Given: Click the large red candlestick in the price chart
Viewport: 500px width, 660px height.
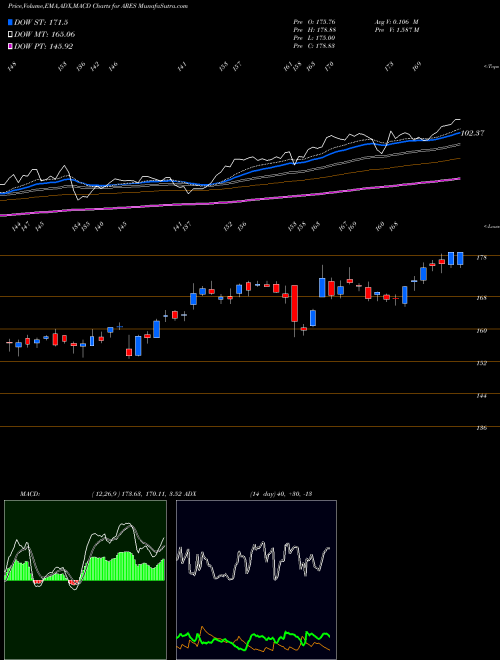Looking at the screenshot, I should point(295,303).
